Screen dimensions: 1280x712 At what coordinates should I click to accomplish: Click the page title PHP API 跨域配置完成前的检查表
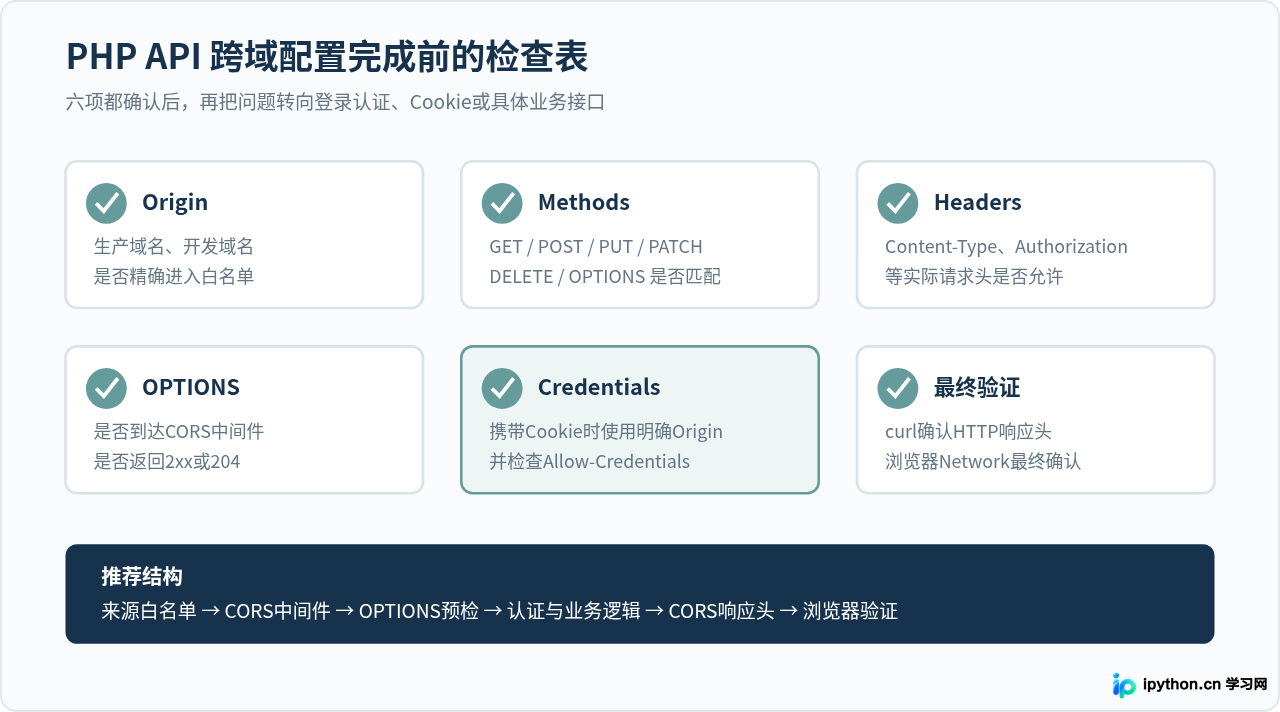327,57
